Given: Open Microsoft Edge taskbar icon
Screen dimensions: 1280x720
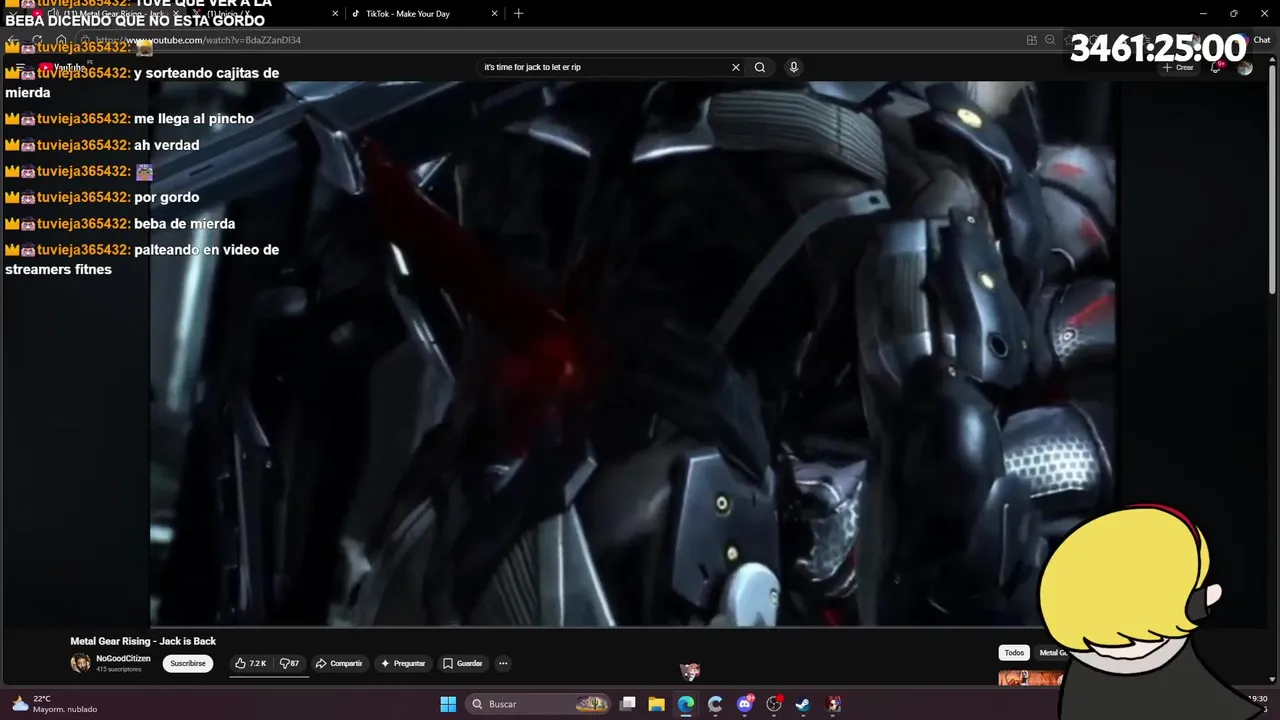Looking at the screenshot, I should [685, 704].
